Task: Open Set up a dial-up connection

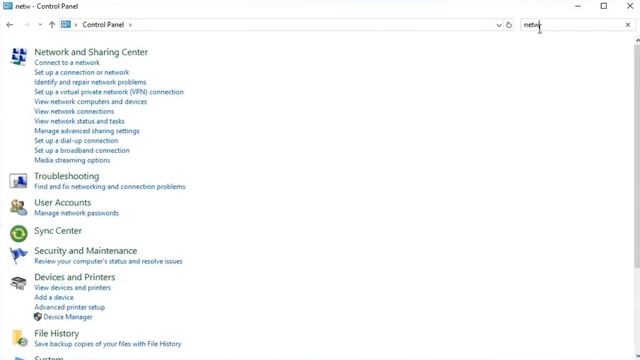Action: (76, 140)
